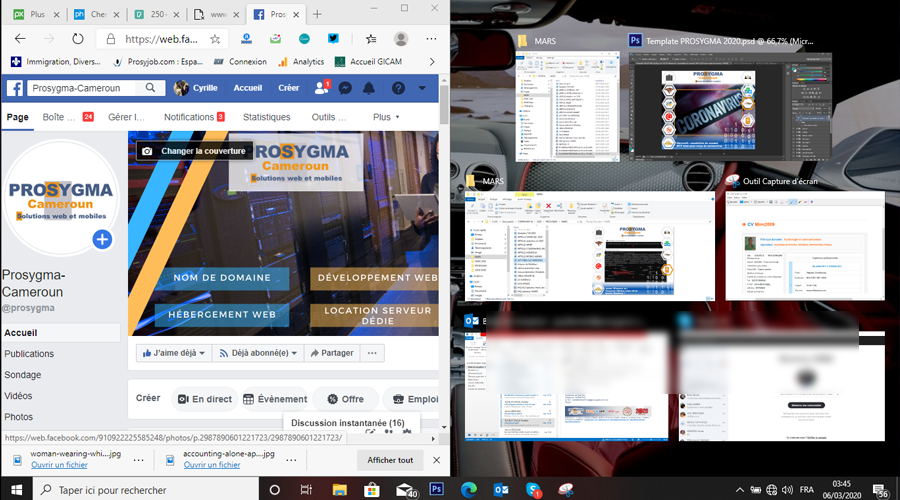Open the Statistiques page tab

266,117
